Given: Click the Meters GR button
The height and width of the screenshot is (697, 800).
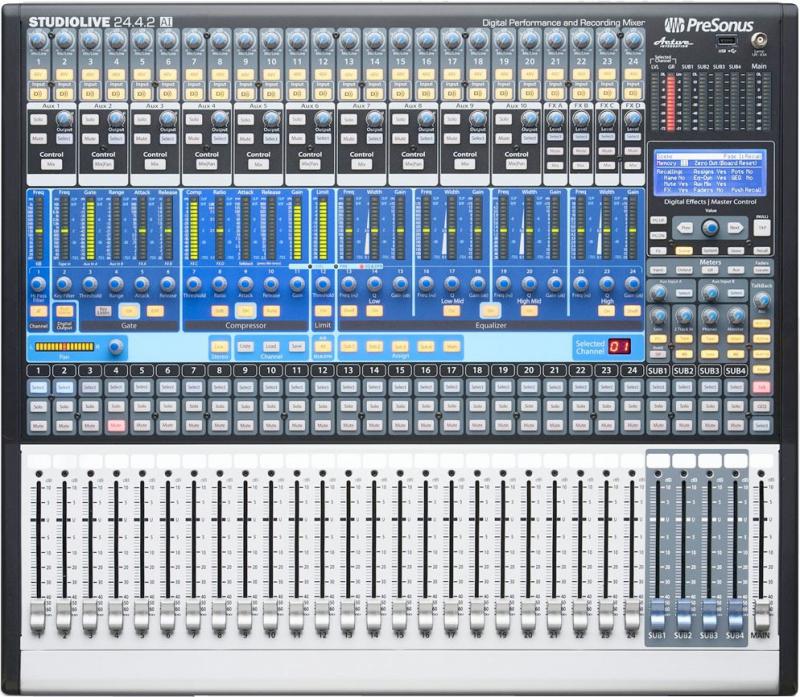Looking at the screenshot, I should click(710, 269).
